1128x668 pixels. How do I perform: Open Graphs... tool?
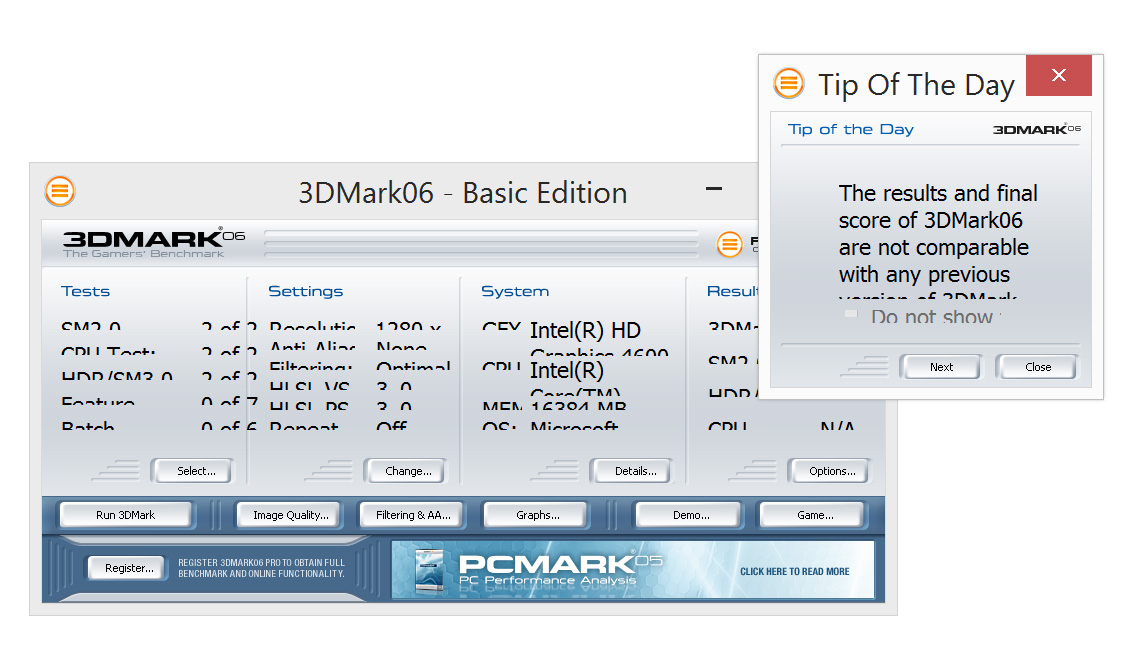[537, 515]
